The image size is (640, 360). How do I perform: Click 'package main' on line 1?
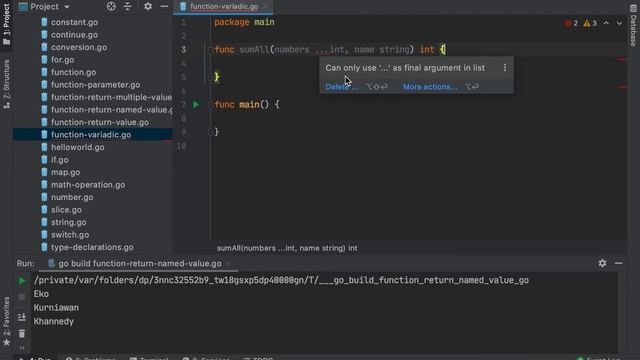coord(244,22)
